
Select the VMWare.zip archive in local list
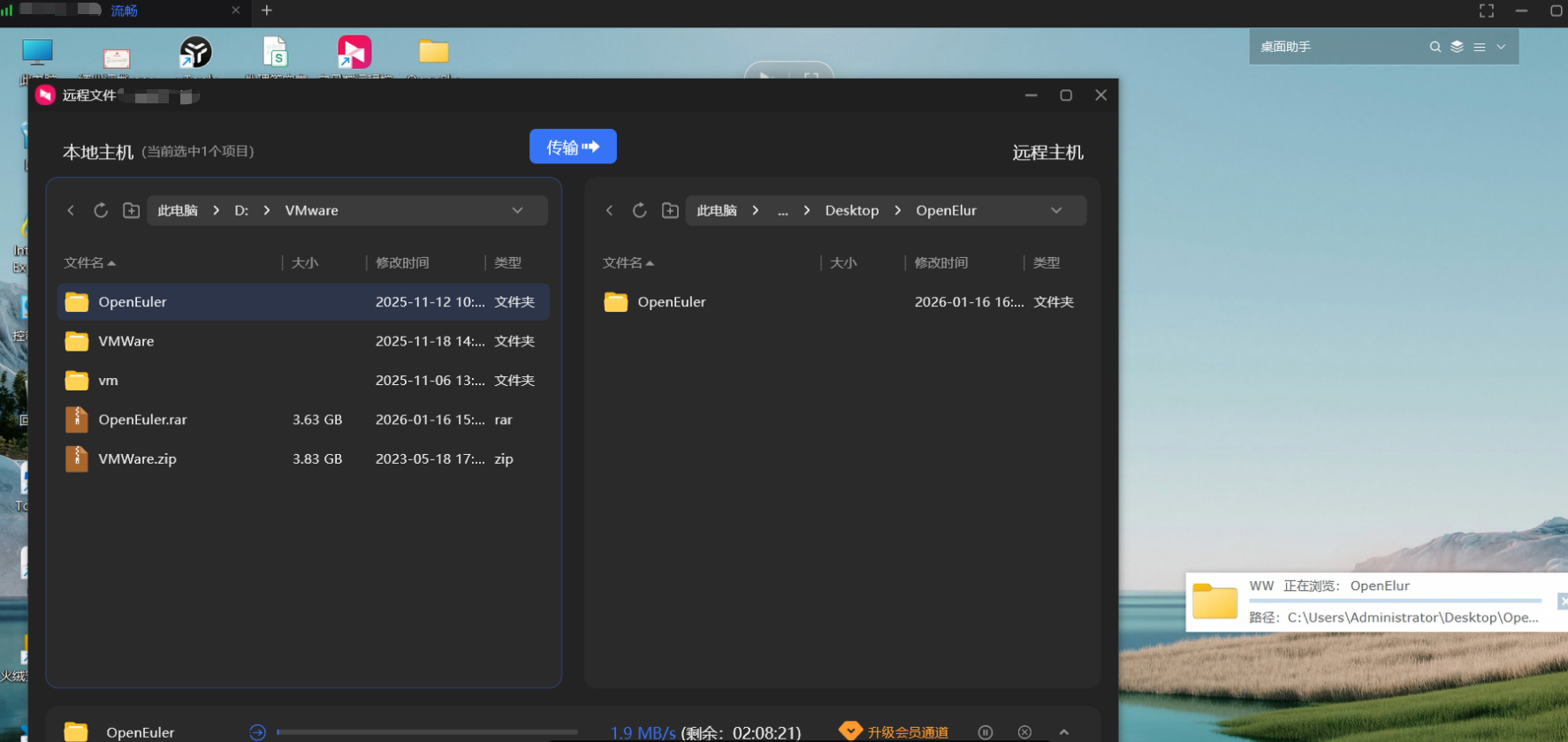(x=138, y=459)
